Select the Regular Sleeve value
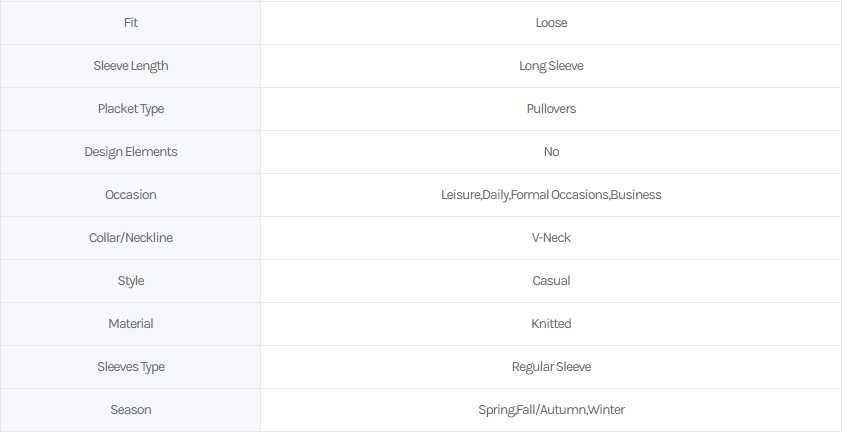 tap(551, 367)
